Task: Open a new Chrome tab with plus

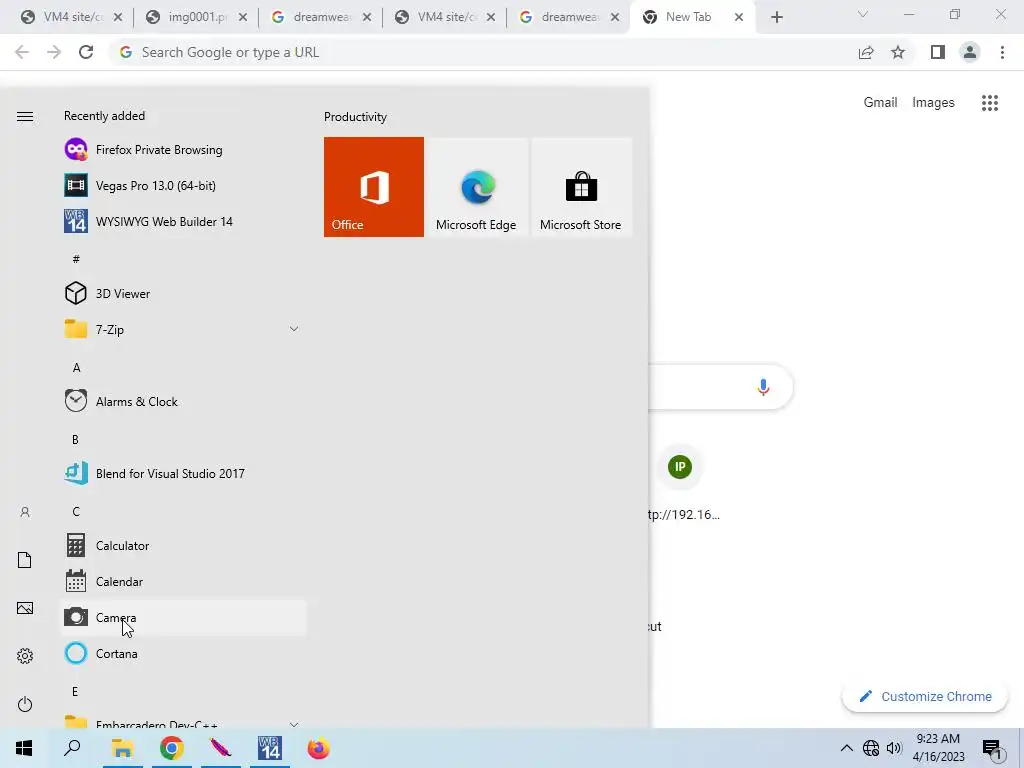Action: coord(776,18)
